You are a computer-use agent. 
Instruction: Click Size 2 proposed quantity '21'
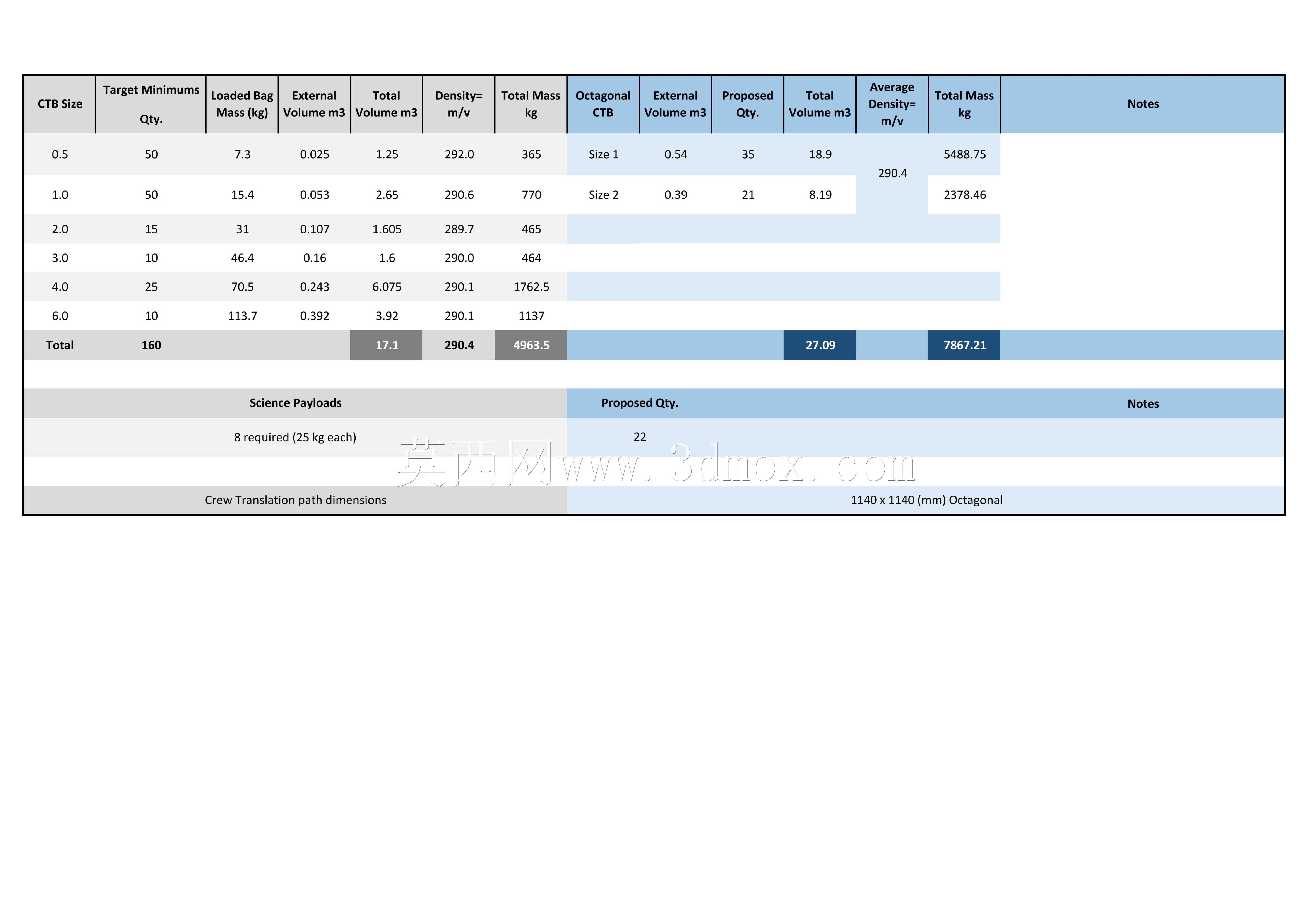point(748,195)
